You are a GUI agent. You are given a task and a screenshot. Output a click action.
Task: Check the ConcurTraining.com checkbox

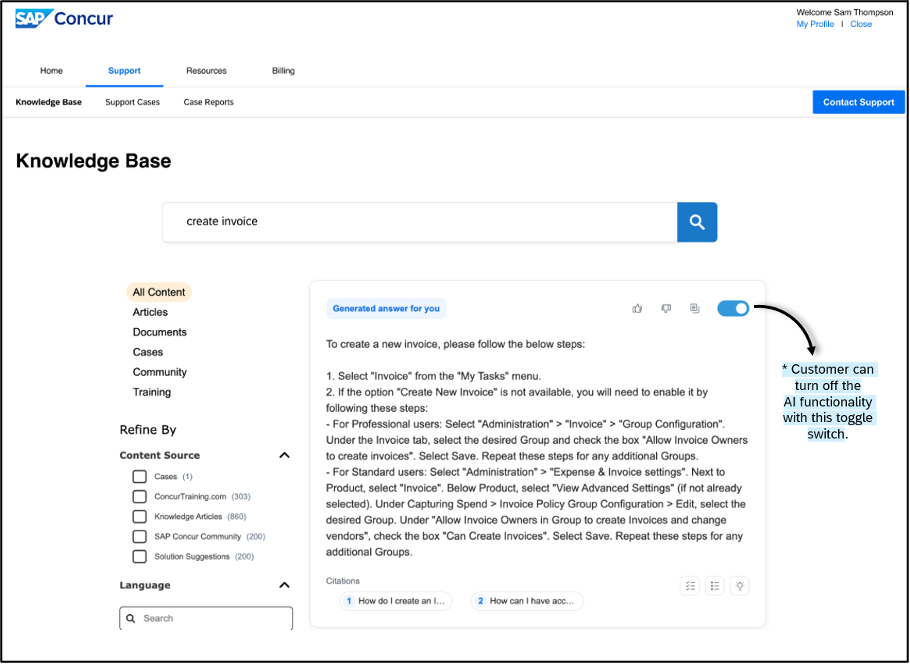pyautogui.click(x=139, y=496)
